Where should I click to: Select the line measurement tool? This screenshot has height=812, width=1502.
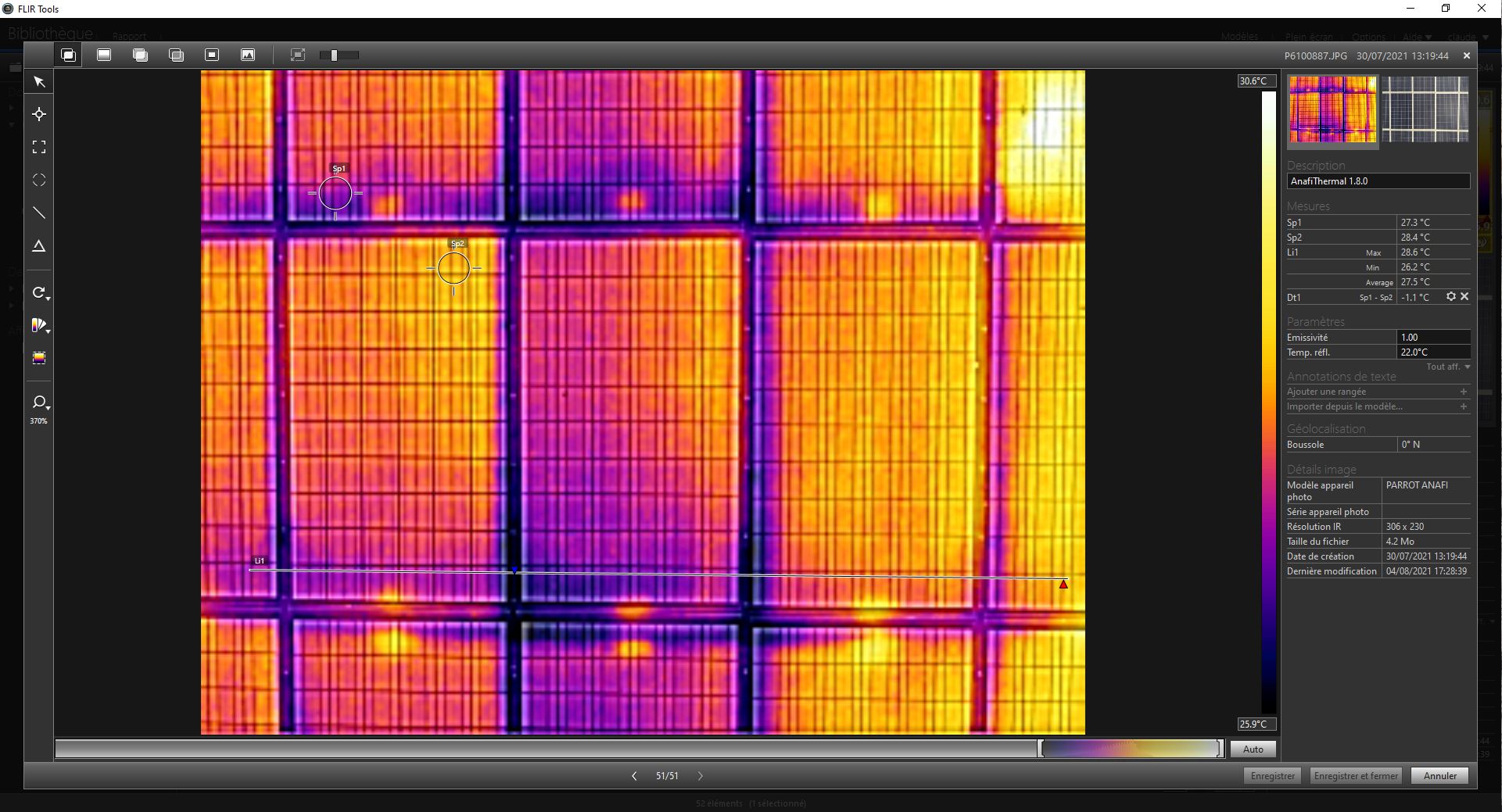[x=39, y=213]
